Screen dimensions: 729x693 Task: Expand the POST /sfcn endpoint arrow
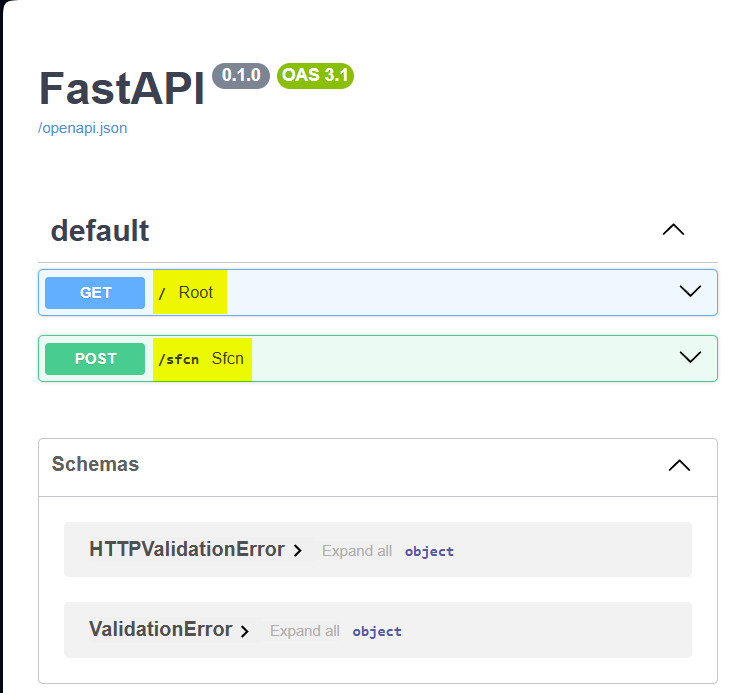pos(690,357)
